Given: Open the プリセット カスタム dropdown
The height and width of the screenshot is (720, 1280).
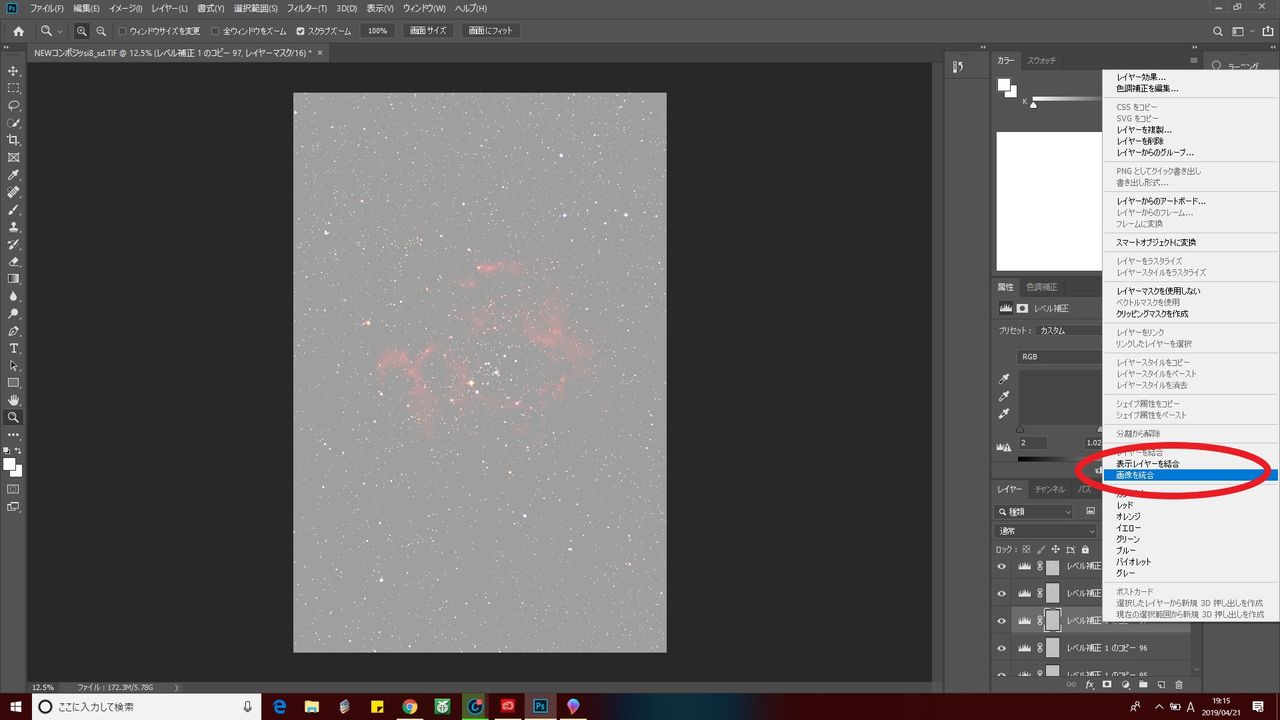Looking at the screenshot, I should pyautogui.click(x=1069, y=331).
